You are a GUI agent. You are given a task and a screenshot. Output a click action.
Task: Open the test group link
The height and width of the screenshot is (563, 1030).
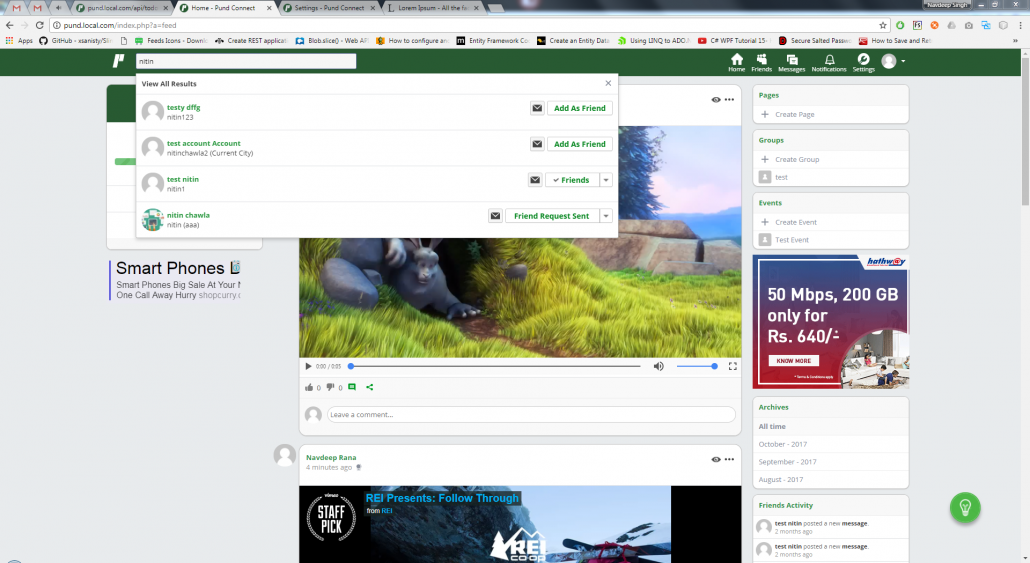[x=781, y=177]
